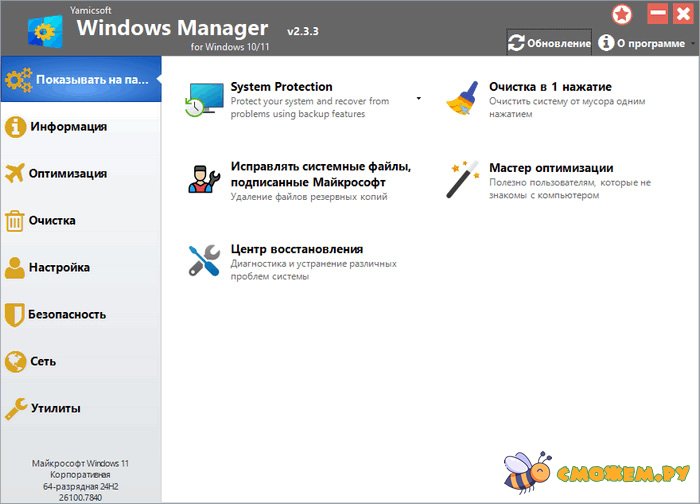This screenshot has width=700, height=504.
Task: Select the Сеть sidebar category
Action: [x=43, y=361]
